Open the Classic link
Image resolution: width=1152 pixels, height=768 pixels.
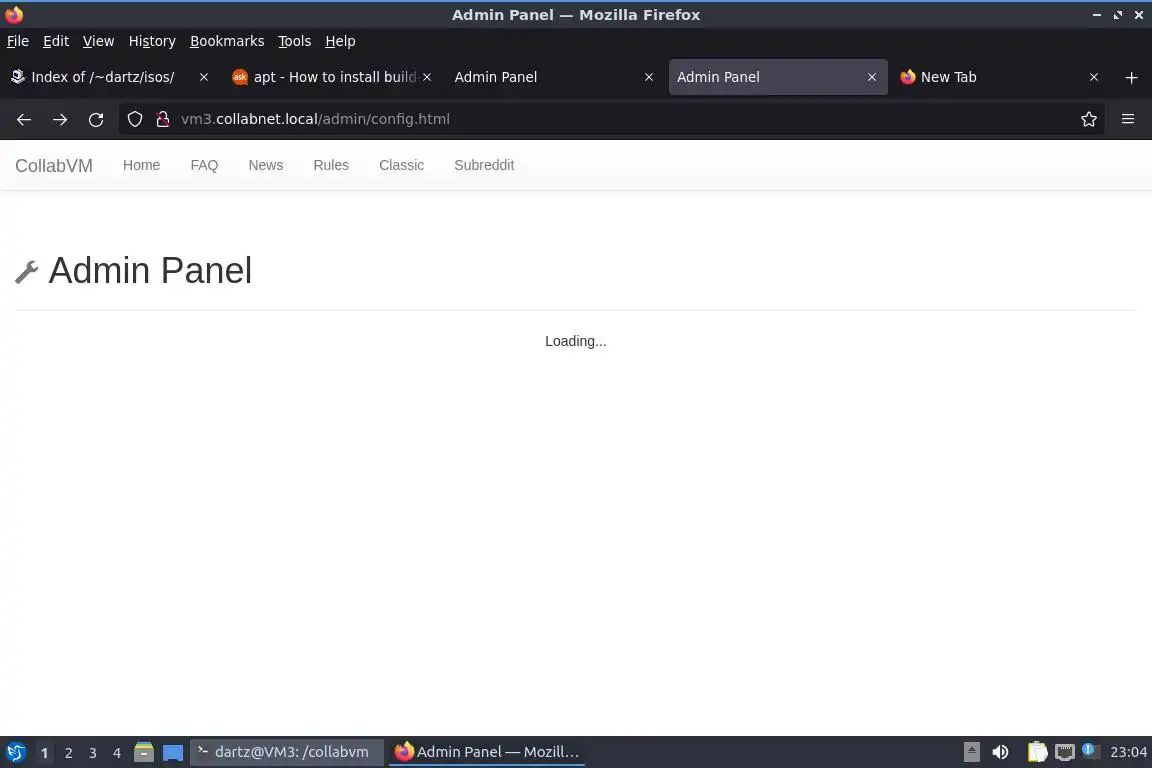tap(401, 165)
